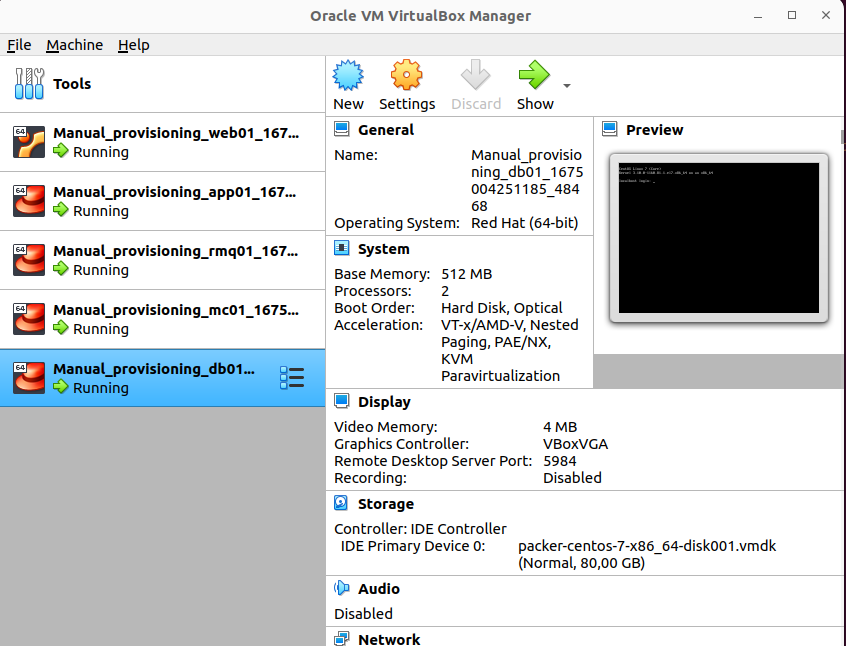Click the Processors value 2

pyautogui.click(x=445, y=291)
